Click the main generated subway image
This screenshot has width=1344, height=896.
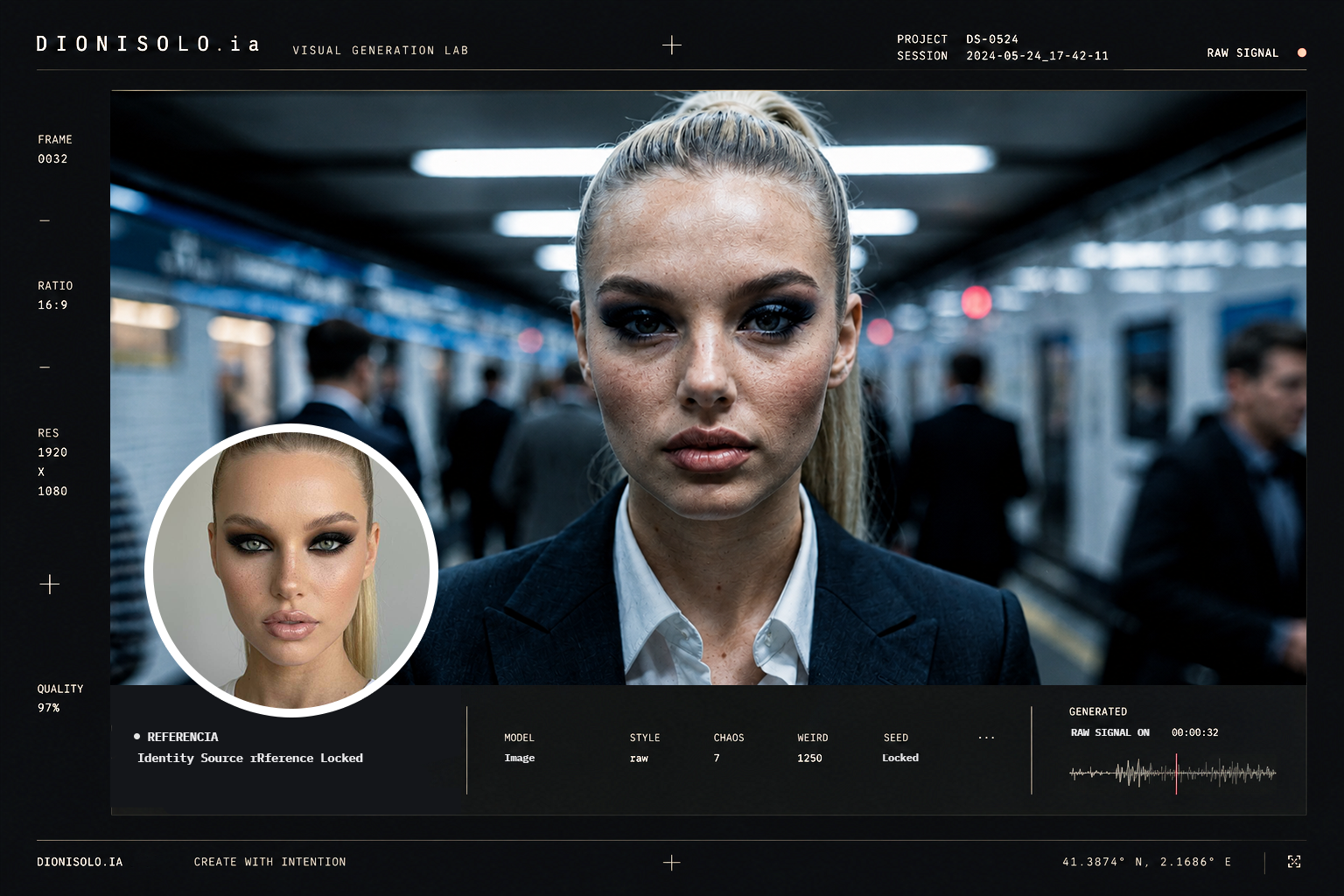(709, 388)
